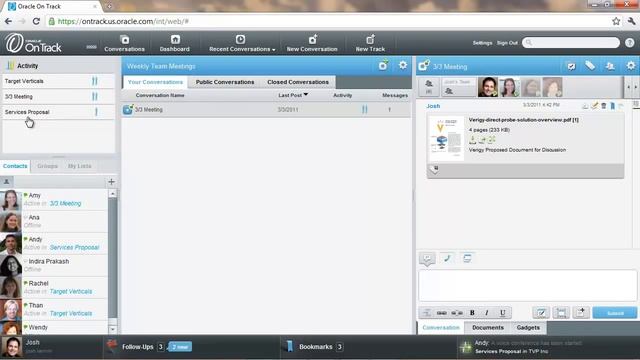This screenshot has height=360, width=640.
Task: Open Verigy PDF document thumbnail
Action: coord(446,138)
